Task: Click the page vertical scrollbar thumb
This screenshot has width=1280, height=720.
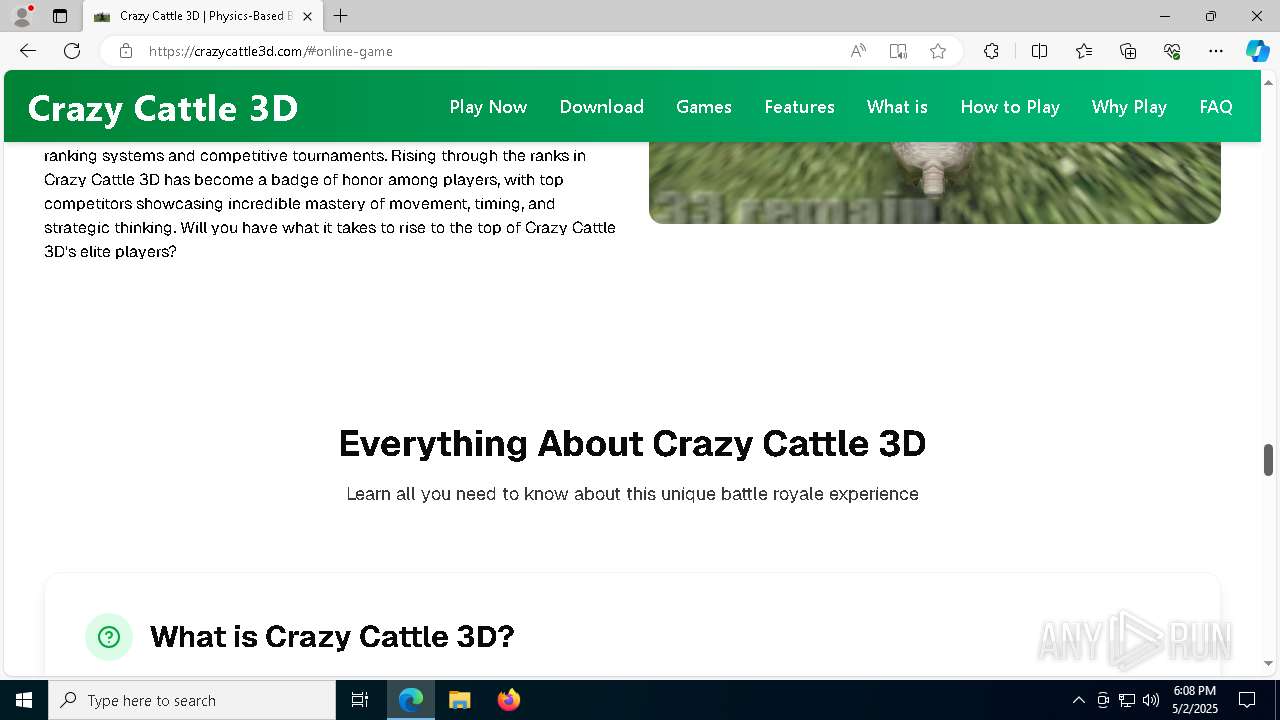Action: point(1268,460)
